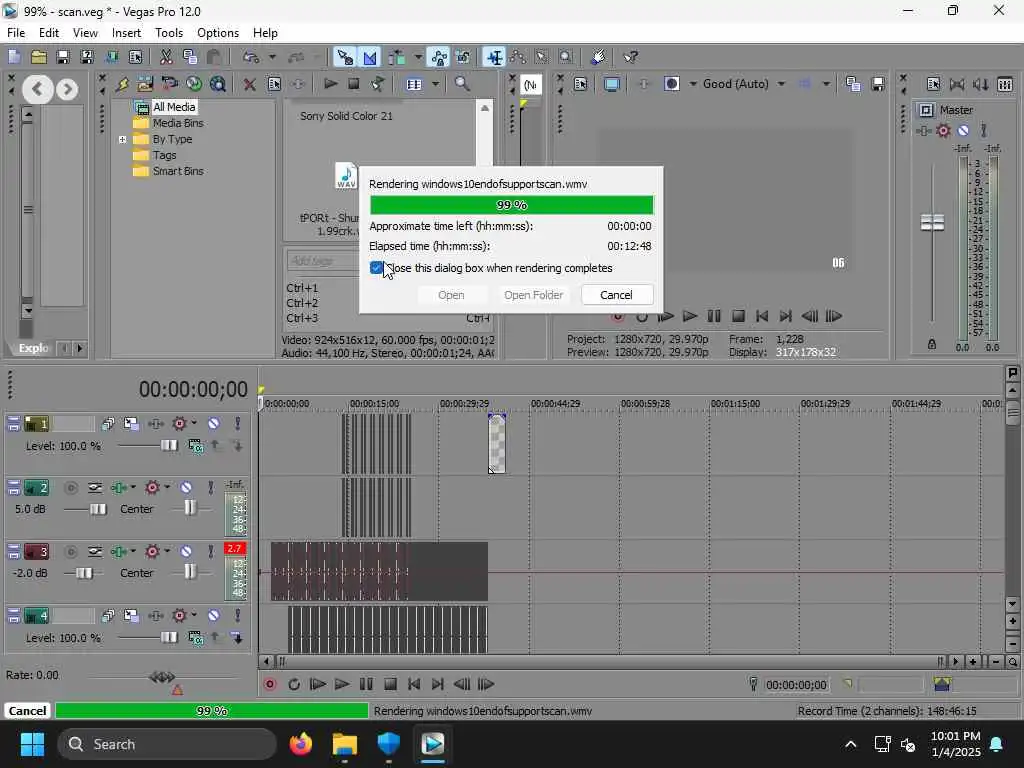
Task: Click track 1 track motion icon
Action: (x=131, y=424)
